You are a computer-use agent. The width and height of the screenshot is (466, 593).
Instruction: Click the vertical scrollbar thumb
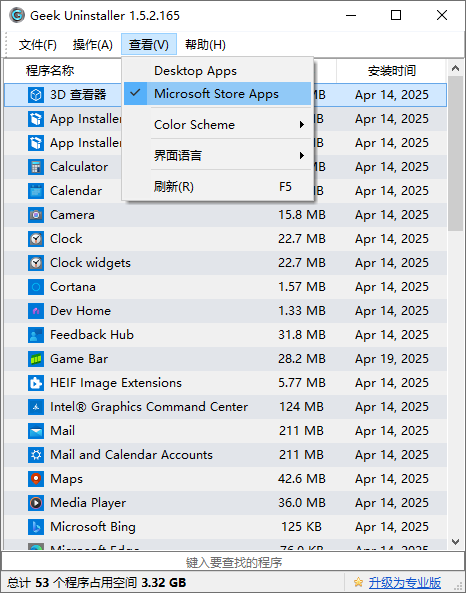point(455,153)
